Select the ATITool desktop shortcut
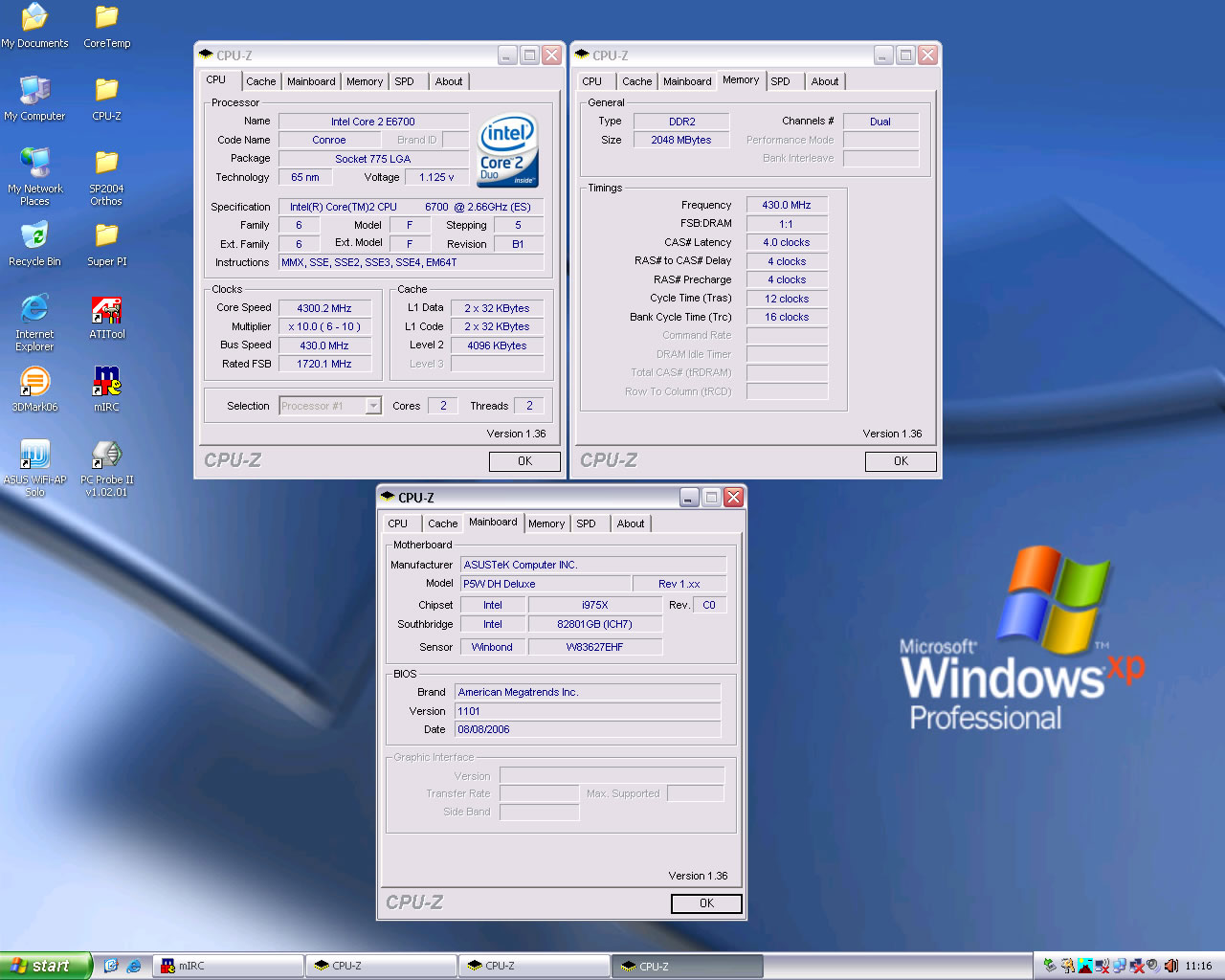The height and width of the screenshot is (980, 1225). pos(106,317)
